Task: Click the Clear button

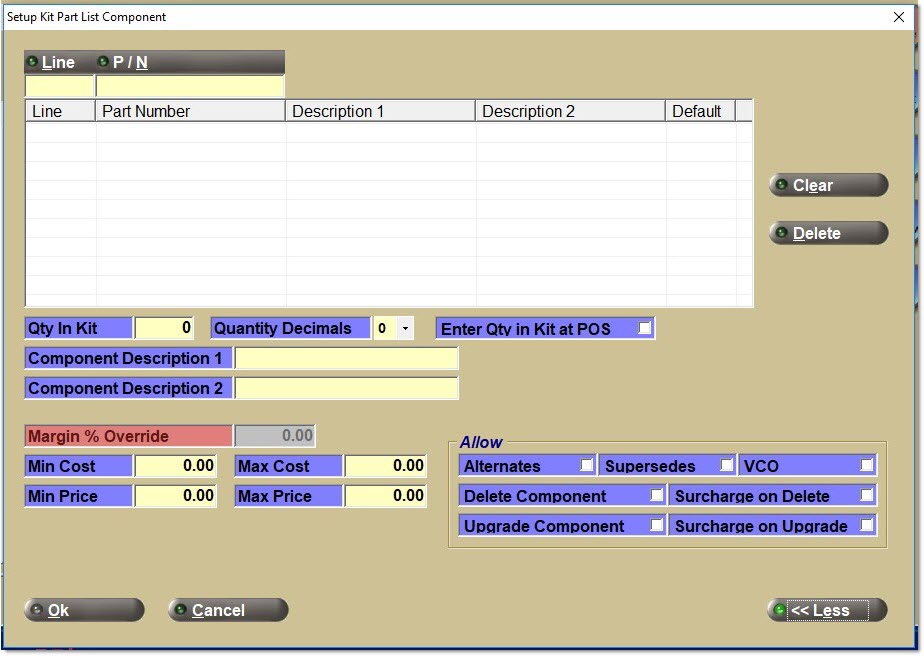Action: tap(828, 185)
